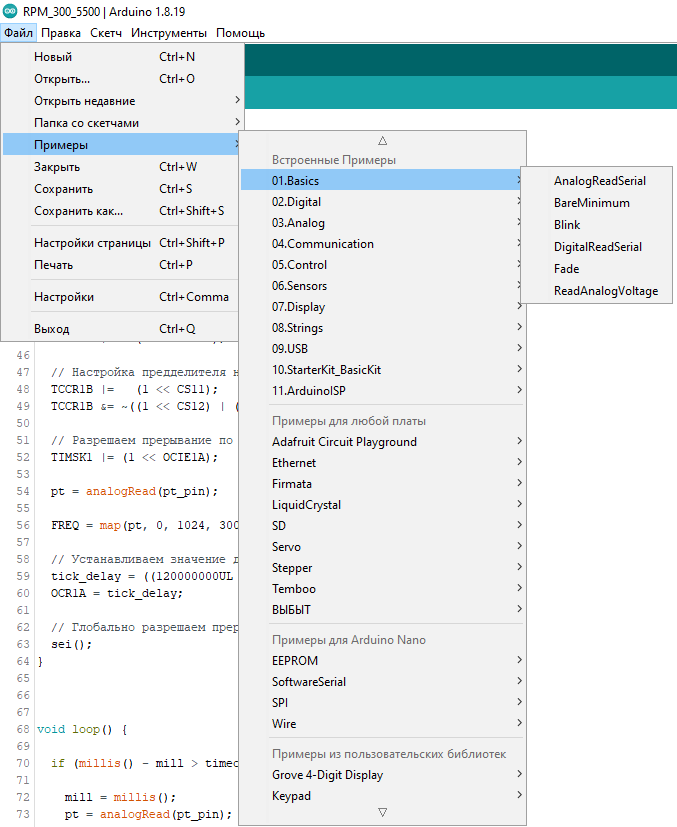Open the Fade example
The image size is (677, 827).
pyautogui.click(x=566, y=269)
